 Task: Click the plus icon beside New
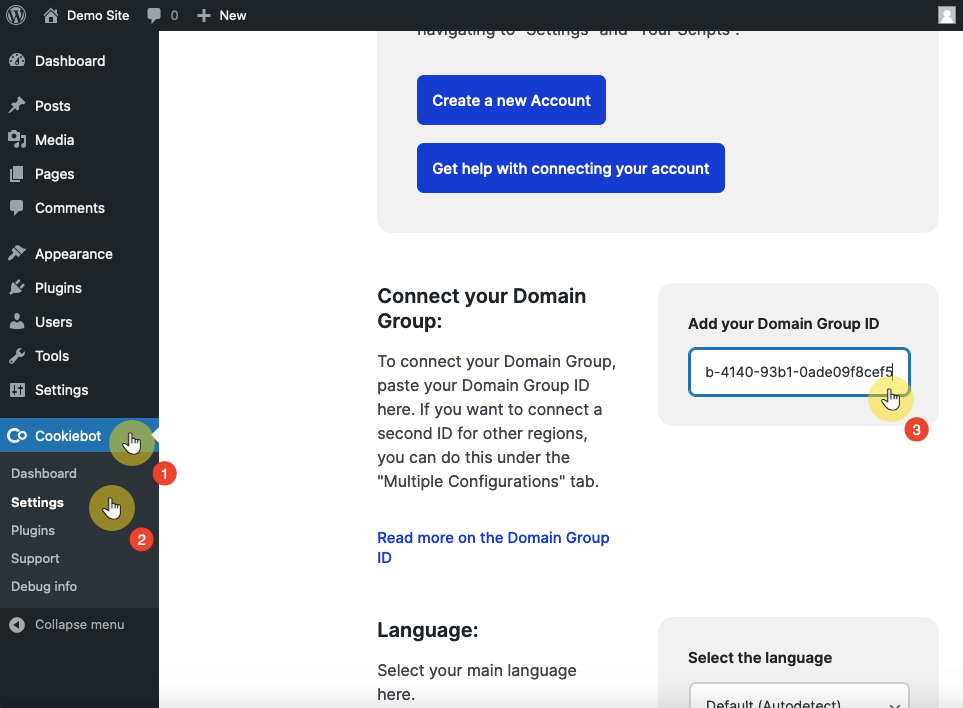click(x=204, y=15)
